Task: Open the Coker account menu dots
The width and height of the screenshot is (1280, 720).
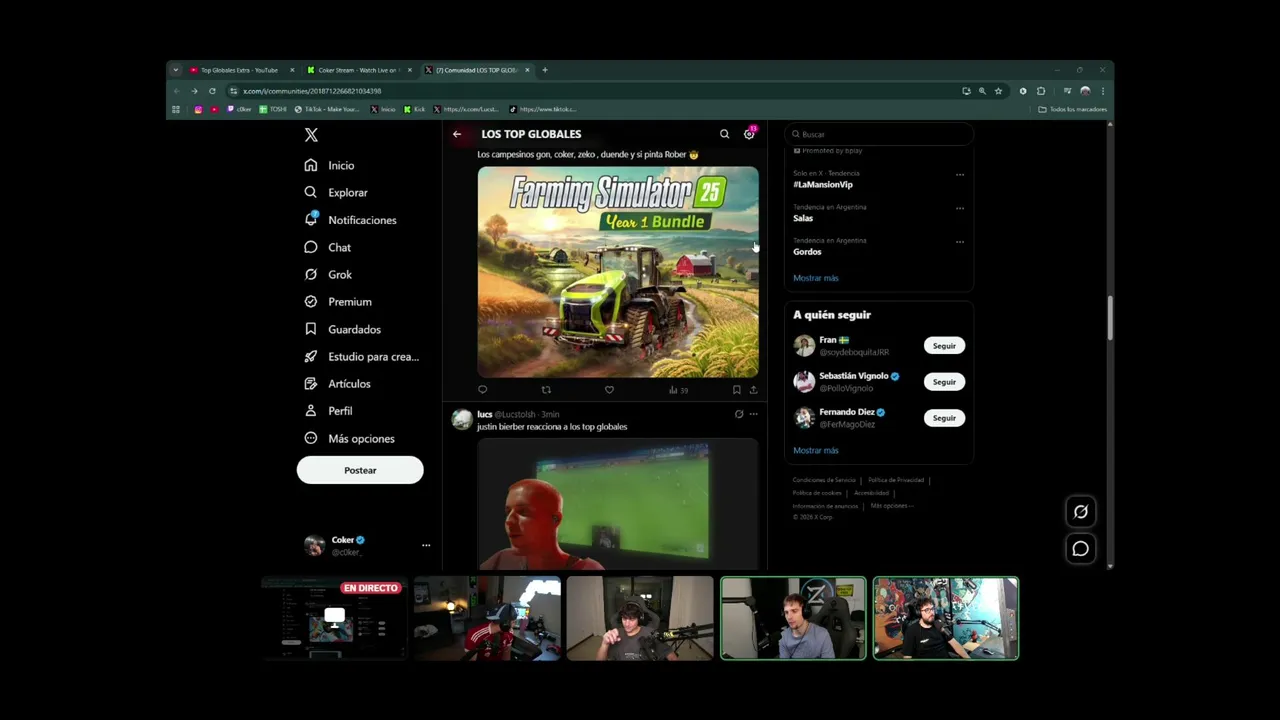Action: [x=426, y=545]
